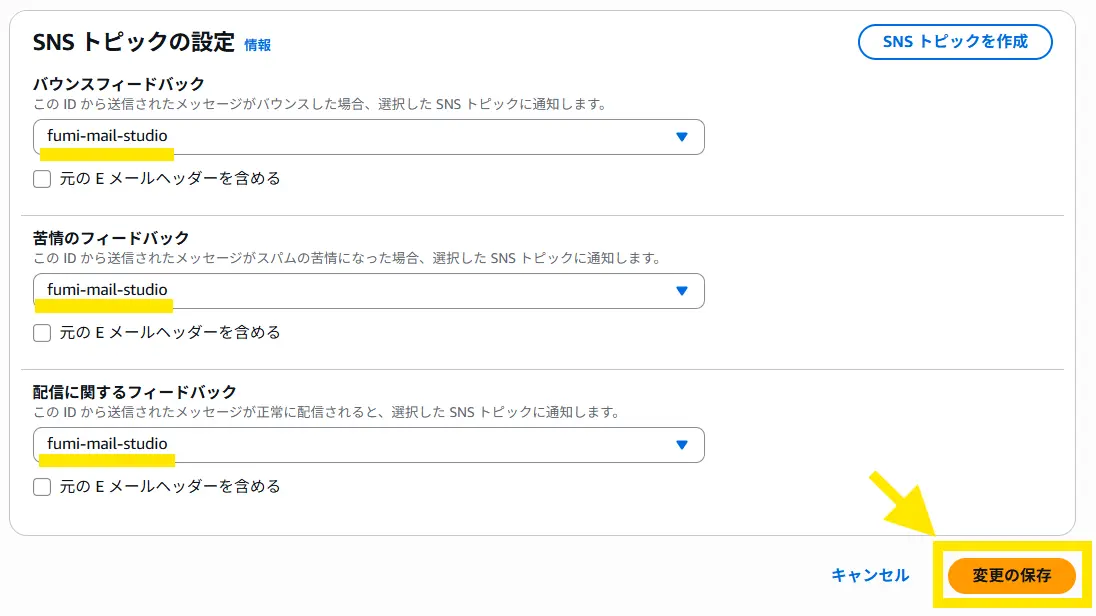Click the SNS トピックを作成 button
1096x616 pixels.
click(x=954, y=42)
